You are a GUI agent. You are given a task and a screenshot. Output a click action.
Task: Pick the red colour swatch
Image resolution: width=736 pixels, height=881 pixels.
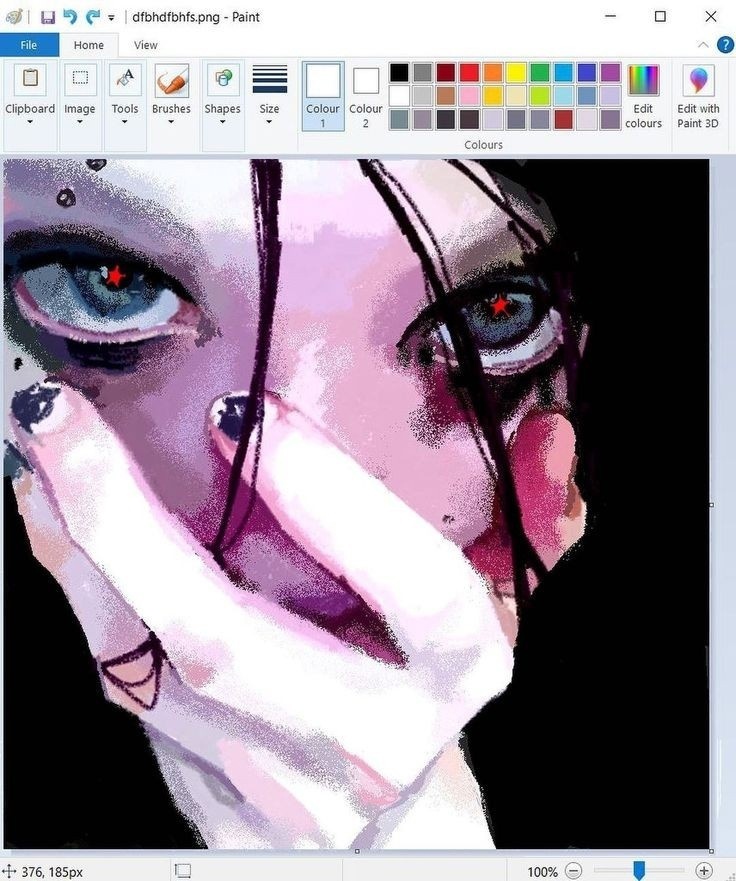[468, 72]
